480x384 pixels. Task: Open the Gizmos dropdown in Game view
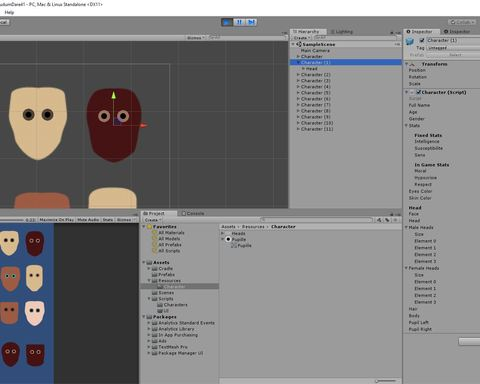[125, 220]
